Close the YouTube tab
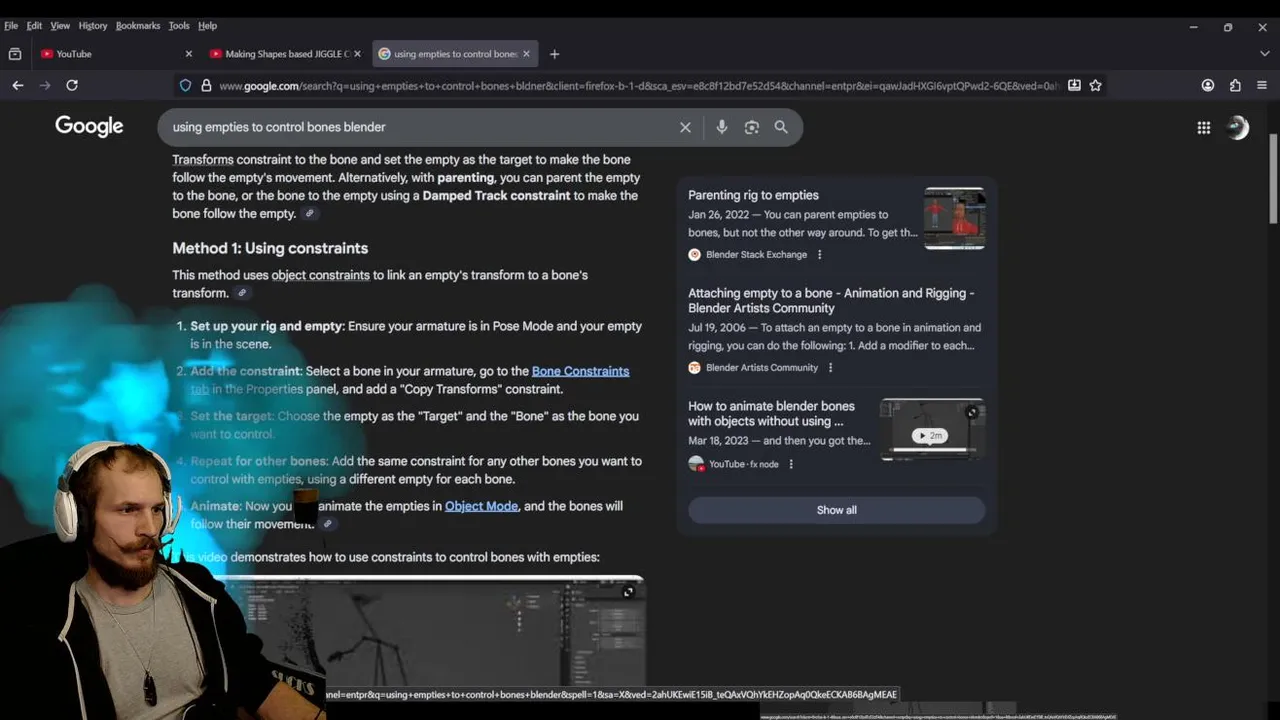The width and height of the screenshot is (1280, 720). click(x=189, y=54)
